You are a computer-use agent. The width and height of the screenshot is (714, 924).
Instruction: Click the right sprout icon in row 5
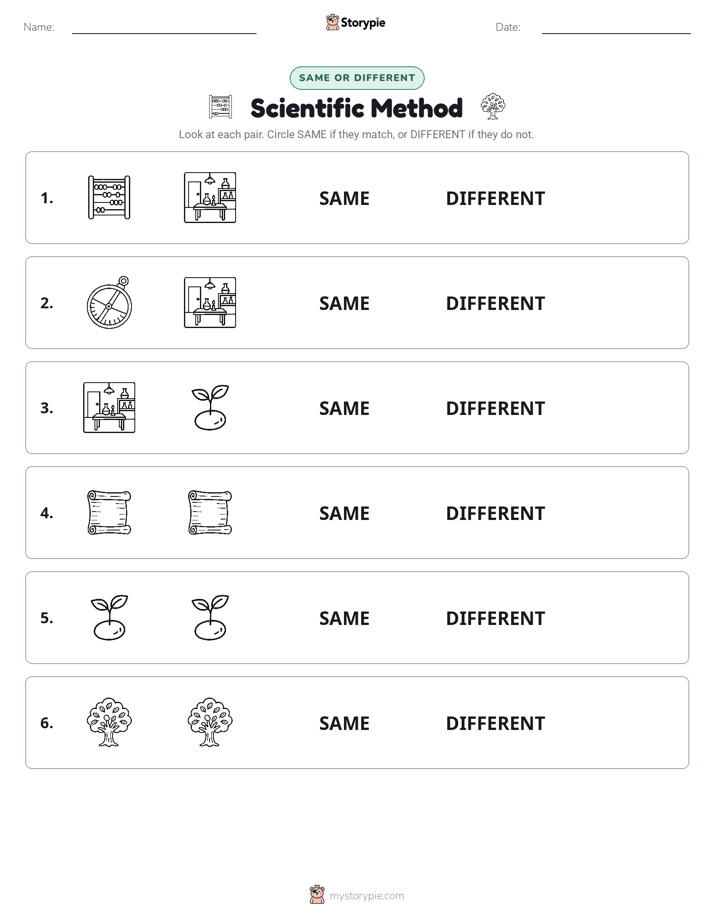[x=210, y=617]
